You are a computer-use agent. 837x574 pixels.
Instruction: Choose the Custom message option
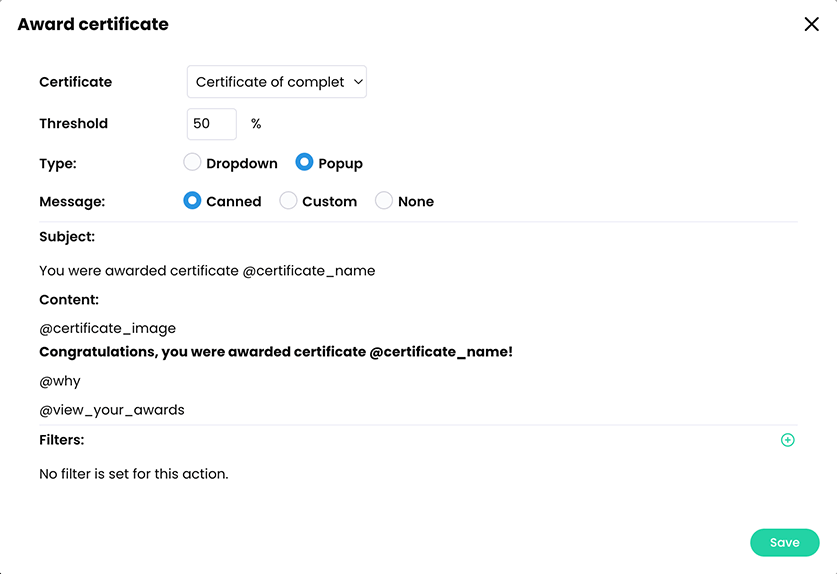click(288, 201)
